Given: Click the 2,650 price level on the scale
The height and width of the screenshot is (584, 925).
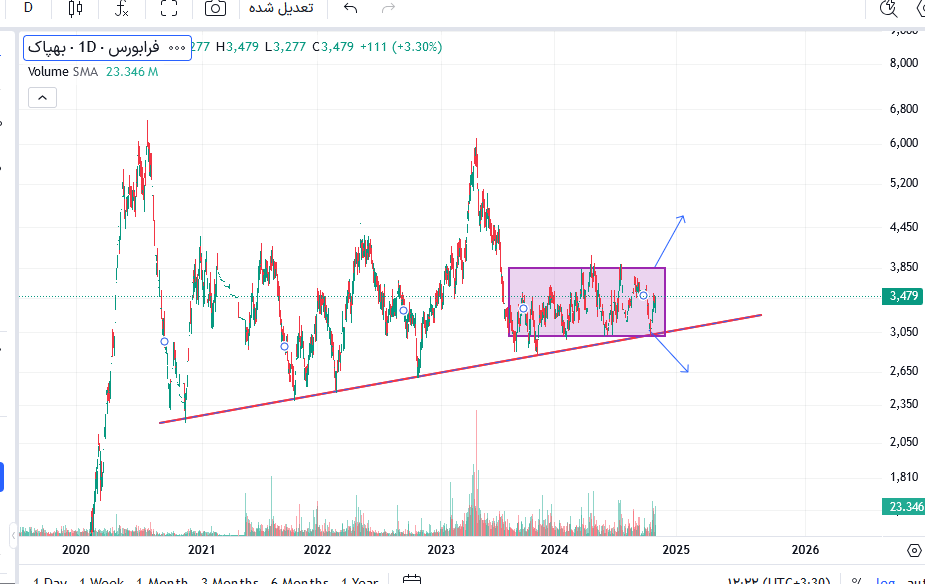Looking at the screenshot, I should (x=904, y=370).
